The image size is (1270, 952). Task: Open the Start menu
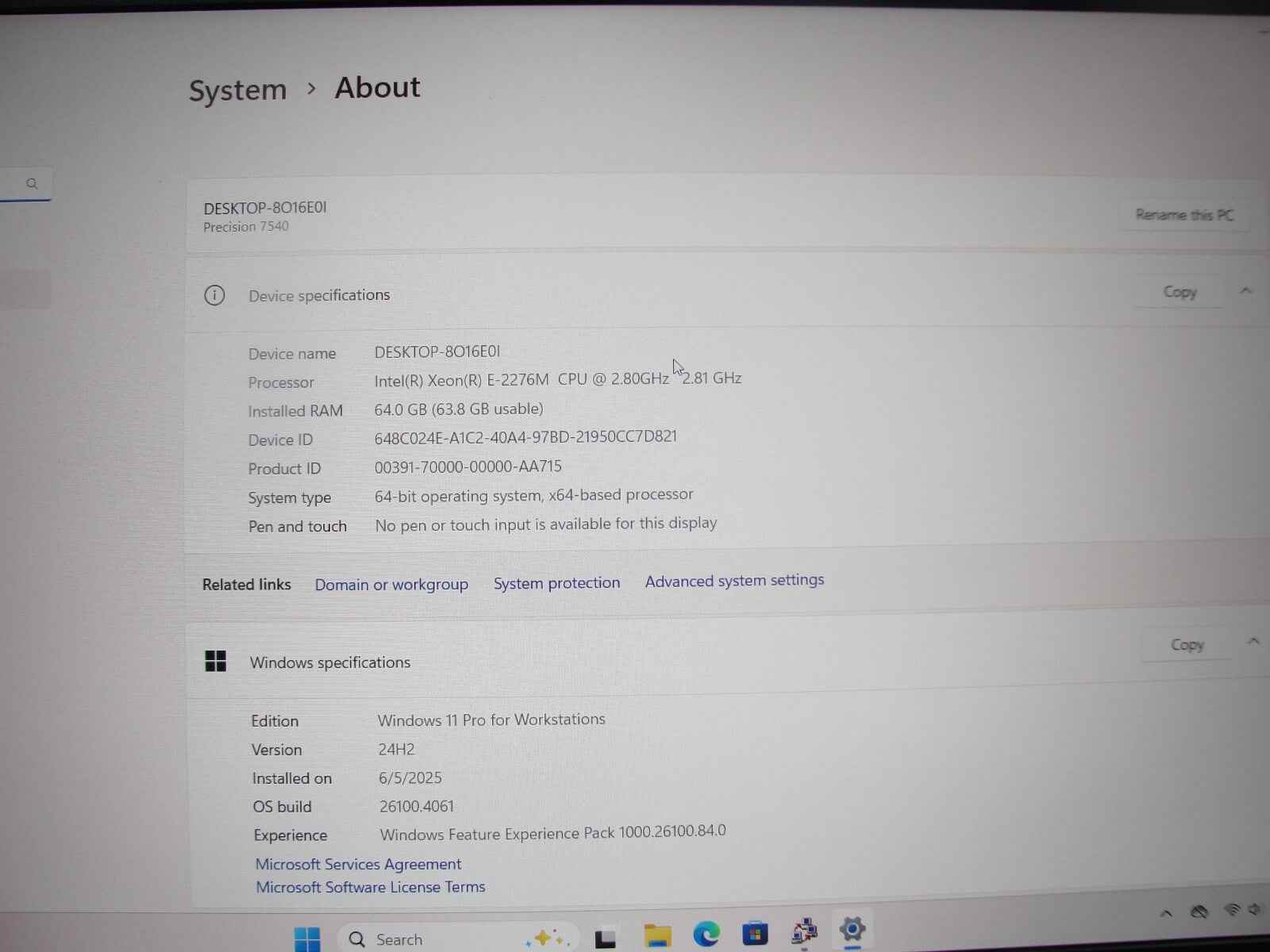coord(307,937)
